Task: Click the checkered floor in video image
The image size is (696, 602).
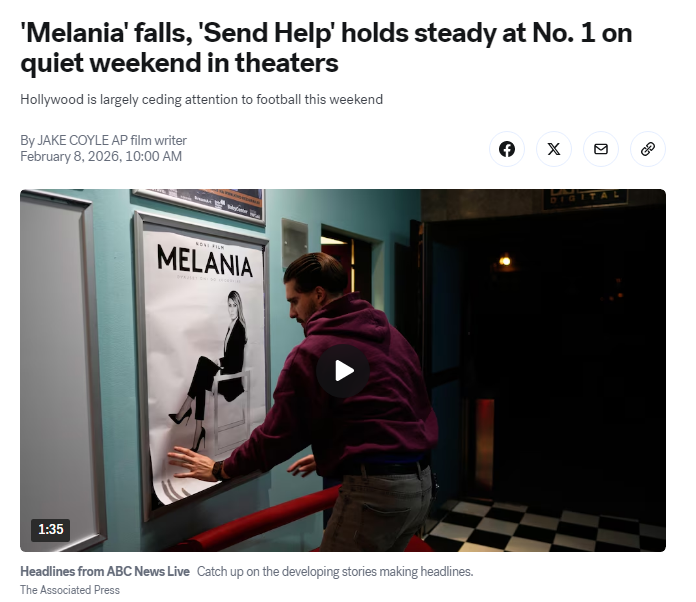Action: tap(546, 527)
